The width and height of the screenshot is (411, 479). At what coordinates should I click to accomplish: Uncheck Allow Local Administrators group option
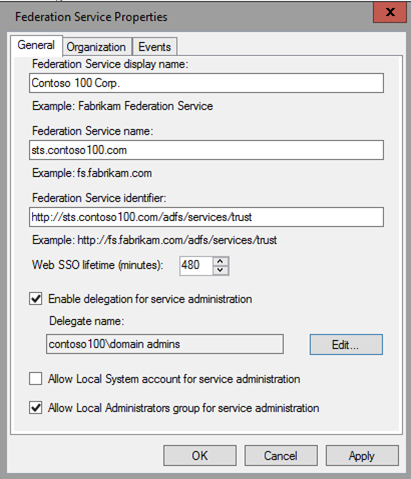click(x=36, y=408)
